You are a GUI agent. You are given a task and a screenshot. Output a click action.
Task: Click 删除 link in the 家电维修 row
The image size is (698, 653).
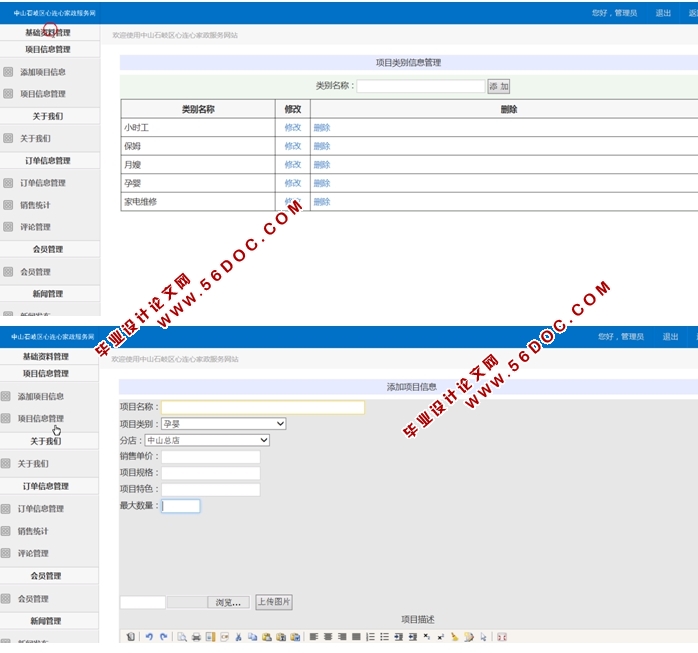coord(322,202)
